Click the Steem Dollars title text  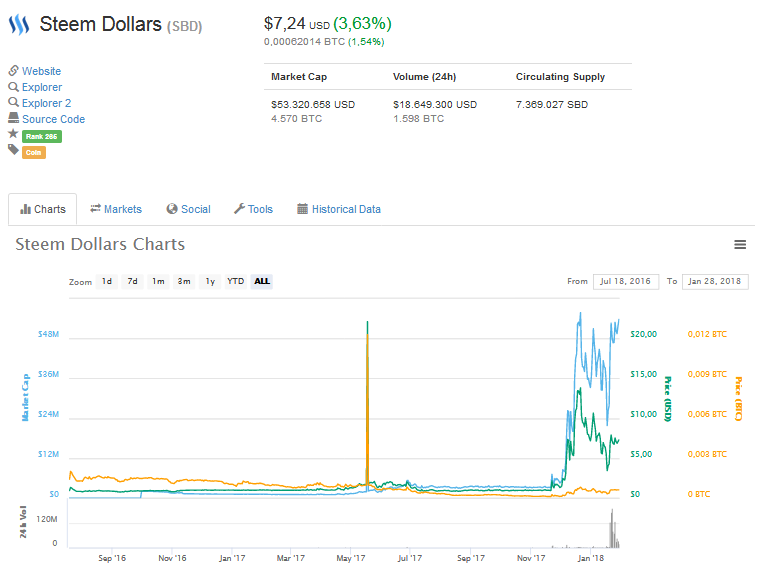[x=100, y=24]
